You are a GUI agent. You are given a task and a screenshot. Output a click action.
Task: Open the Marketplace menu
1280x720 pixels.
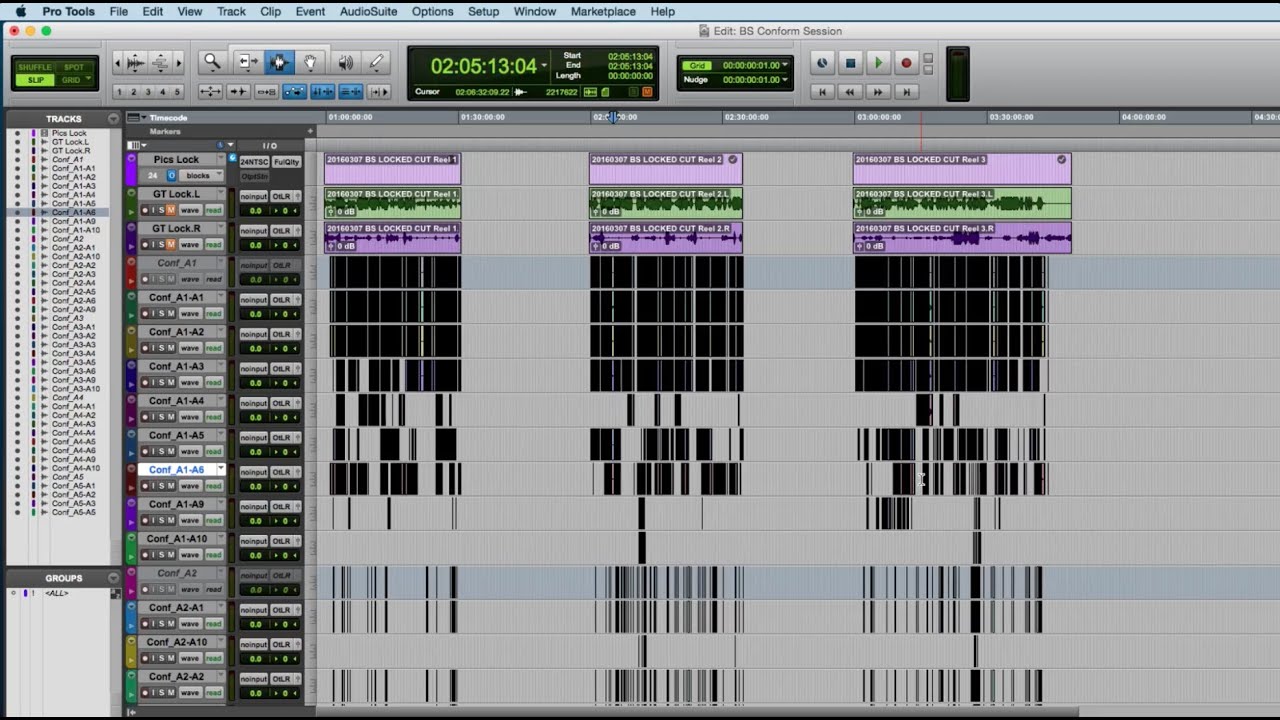pyautogui.click(x=603, y=11)
